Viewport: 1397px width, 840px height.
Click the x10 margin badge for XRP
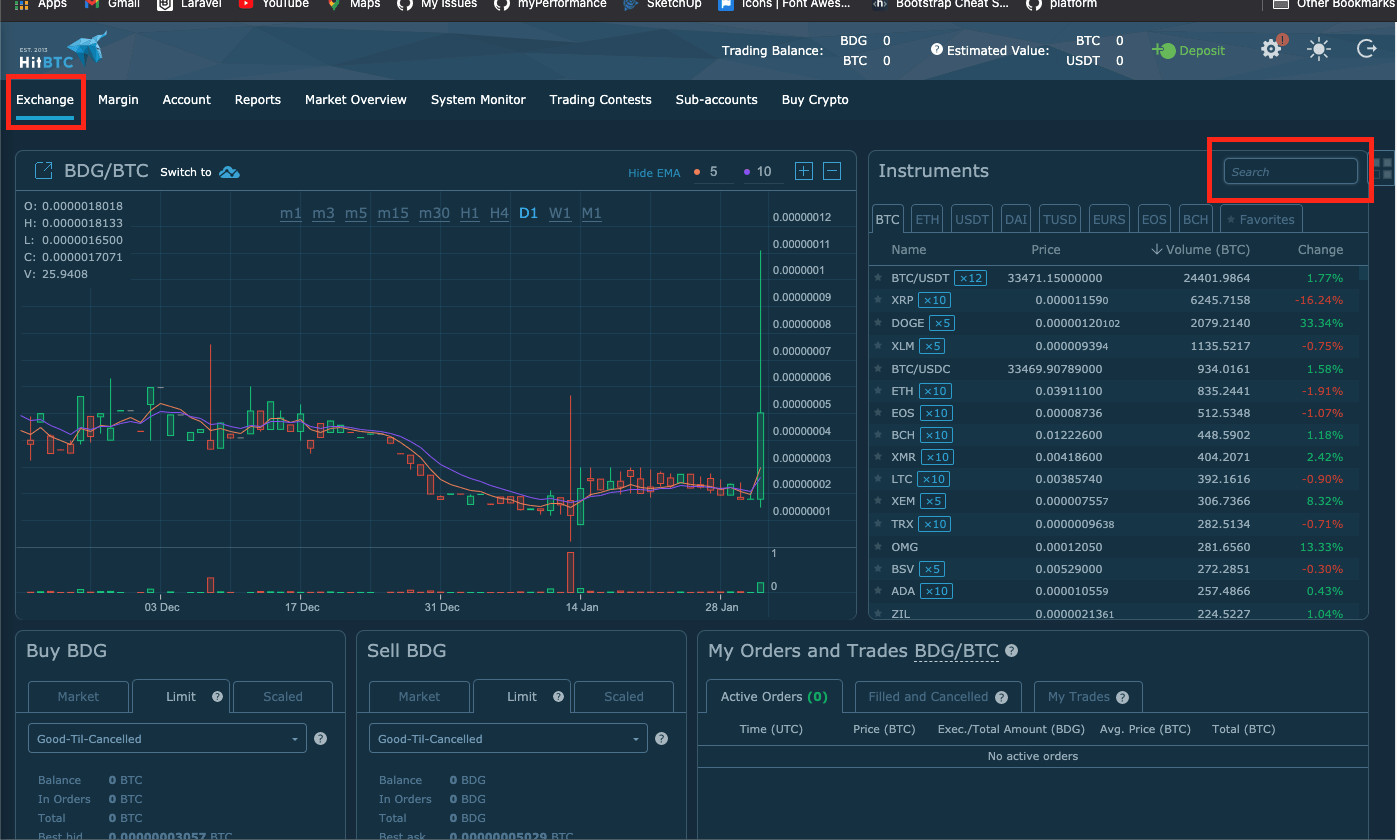click(x=935, y=300)
